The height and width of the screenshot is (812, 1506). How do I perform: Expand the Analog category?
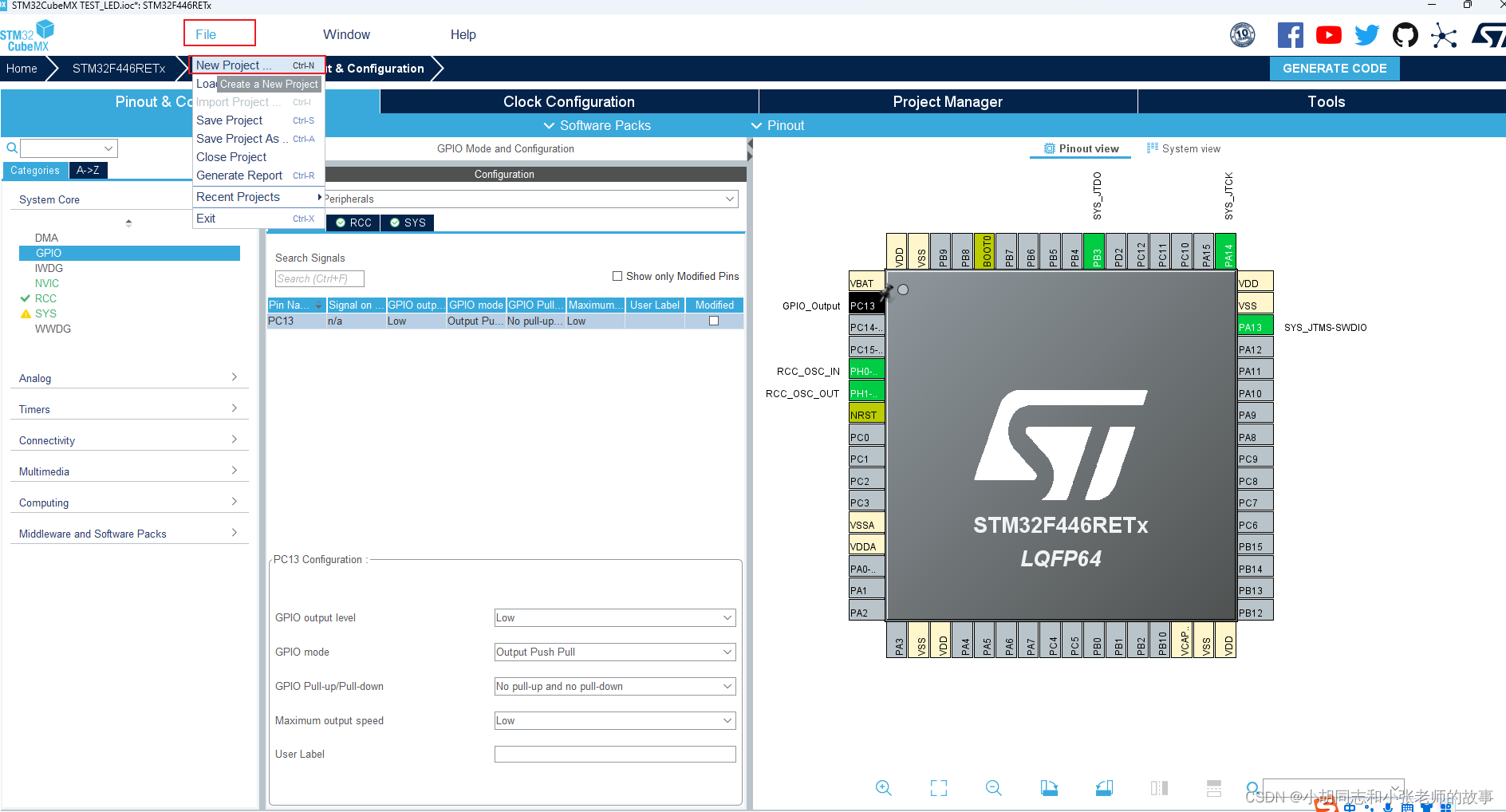[129, 378]
